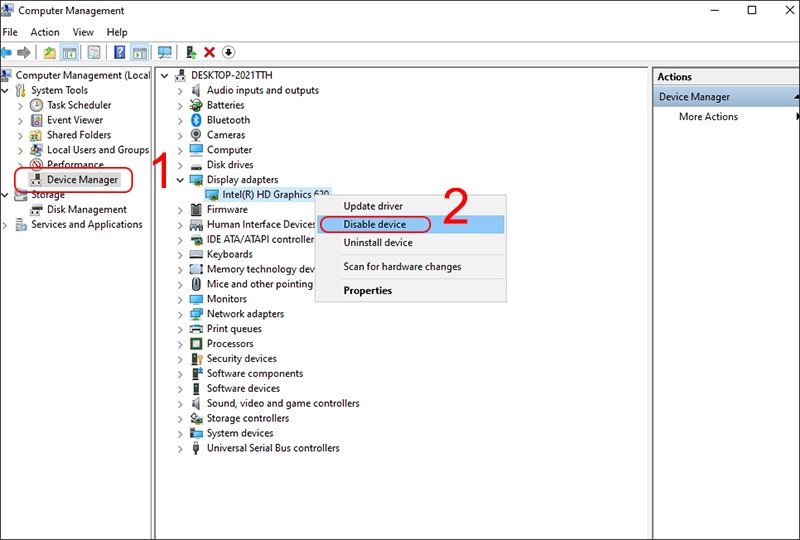Open the File menu

tap(10, 32)
